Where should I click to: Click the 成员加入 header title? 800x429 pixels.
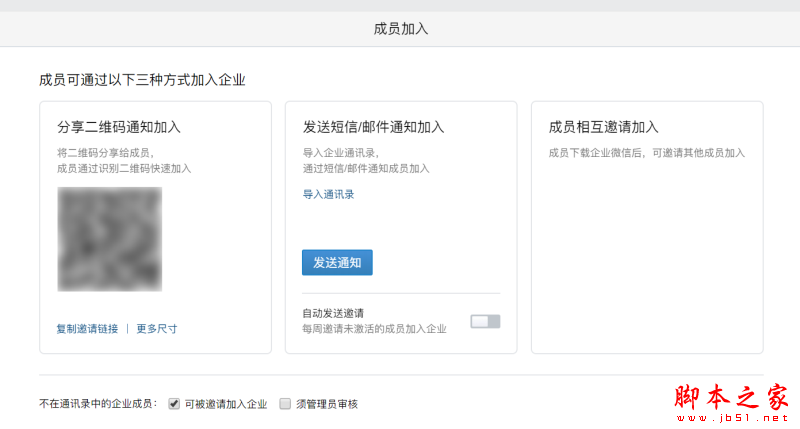[x=401, y=29]
